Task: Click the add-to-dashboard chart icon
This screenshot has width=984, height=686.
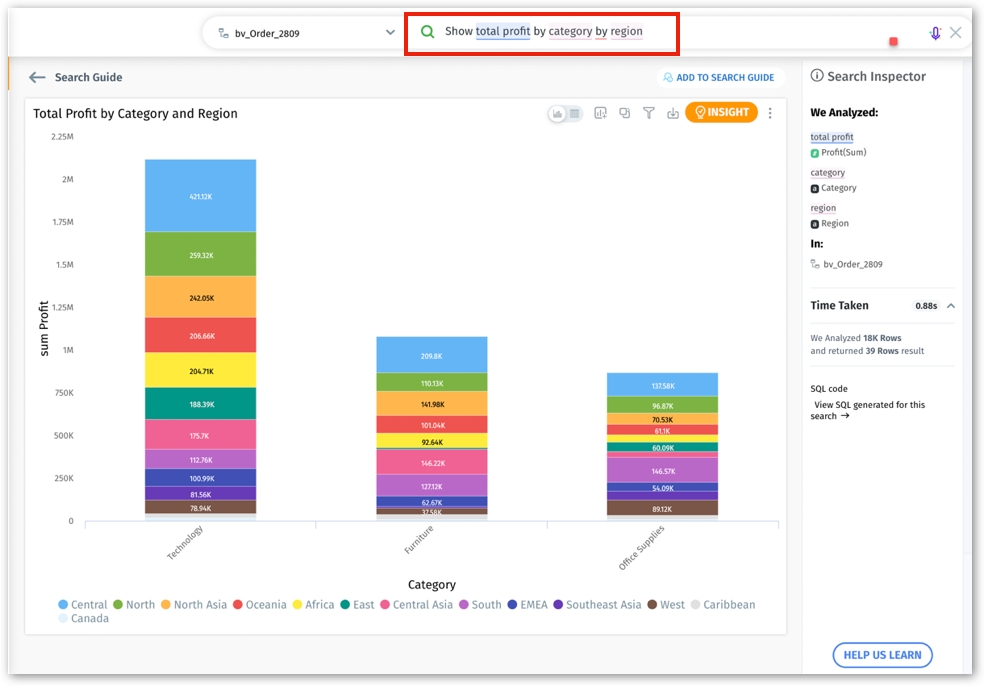Action: pyautogui.click(x=600, y=113)
